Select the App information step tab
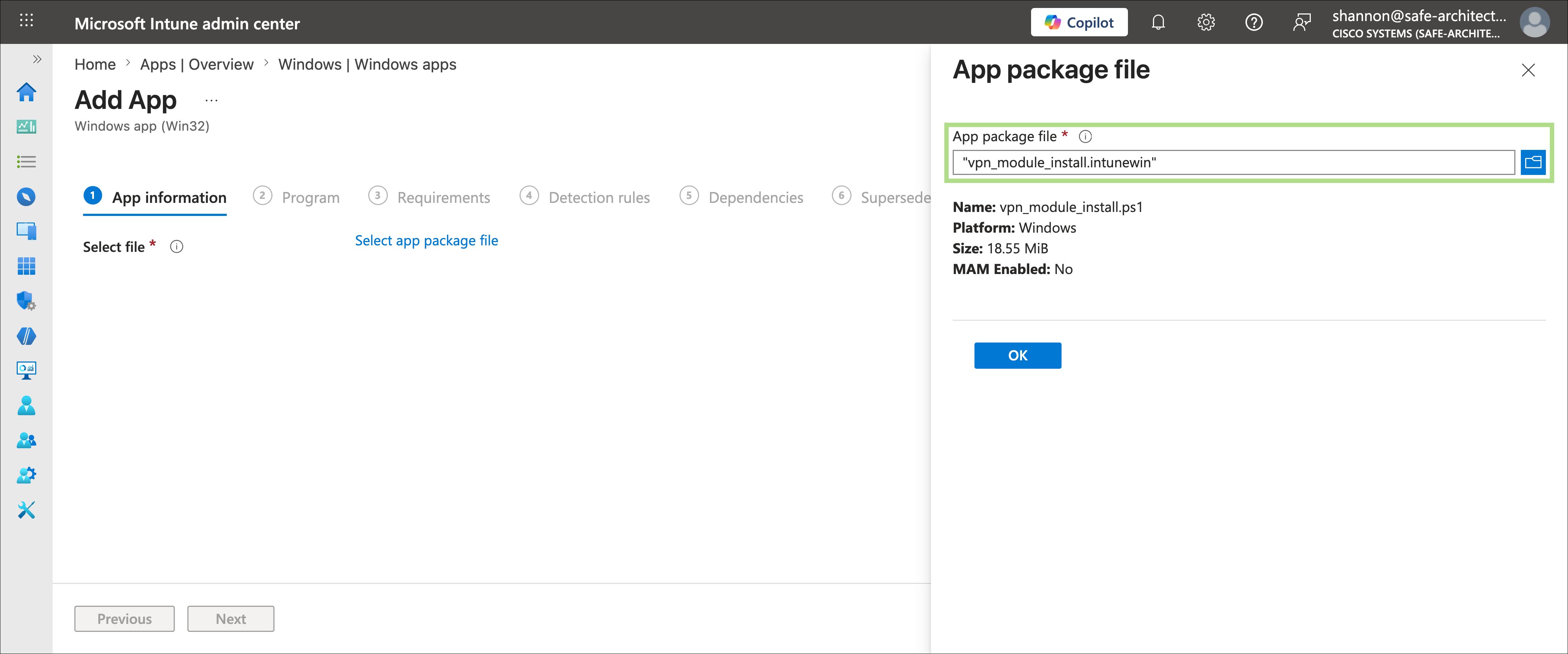Image resolution: width=1568 pixels, height=654 pixels. (x=155, y=197)
